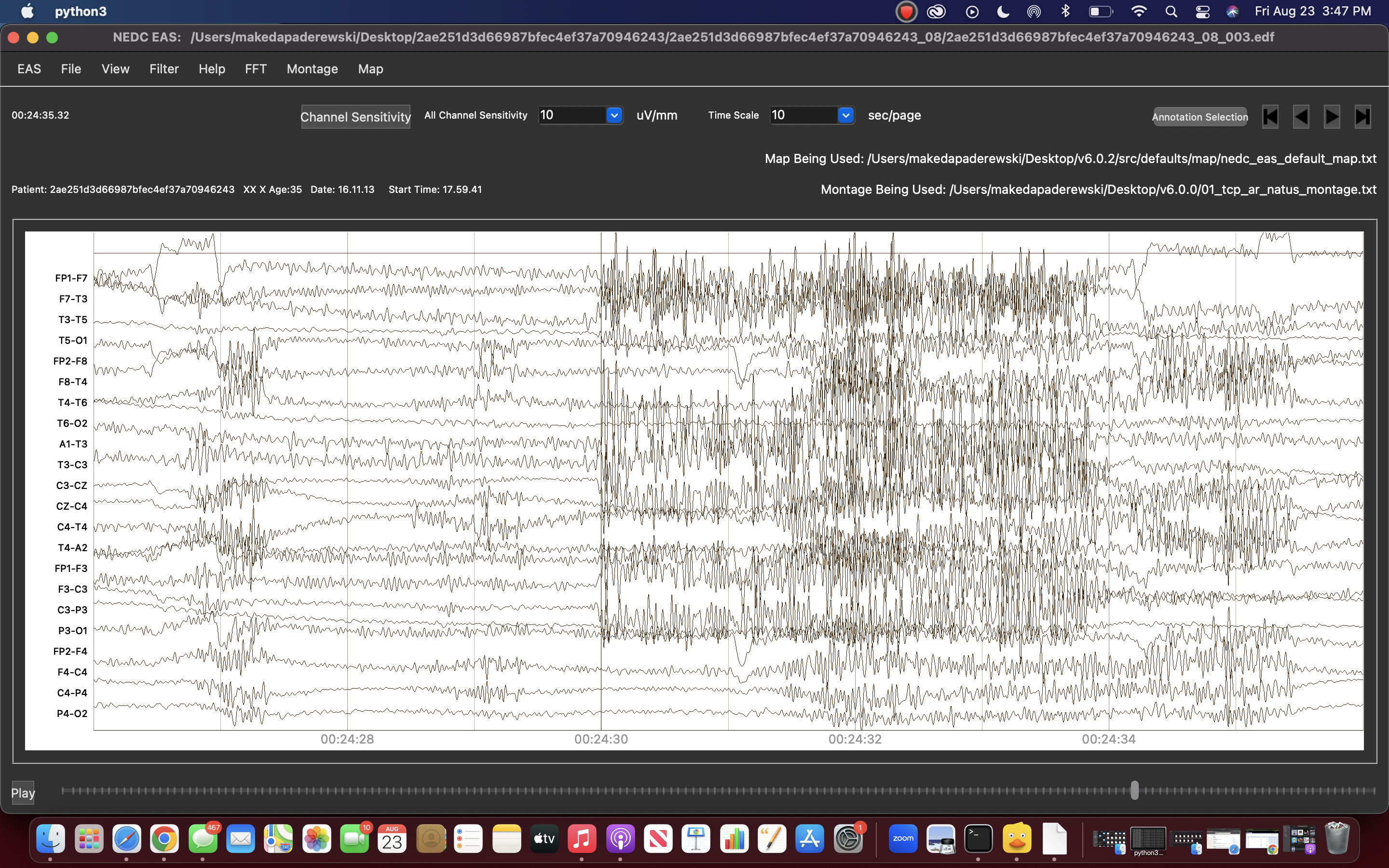1389x868 pixels.
Task: Jump to the first page with skip-back arrow
Action: click(1269, 117)
